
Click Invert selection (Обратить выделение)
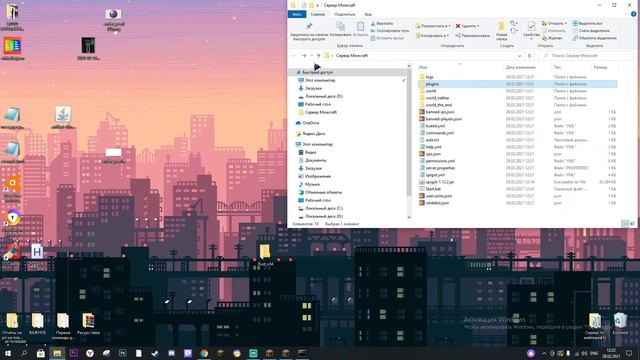[x=594, y=38]
